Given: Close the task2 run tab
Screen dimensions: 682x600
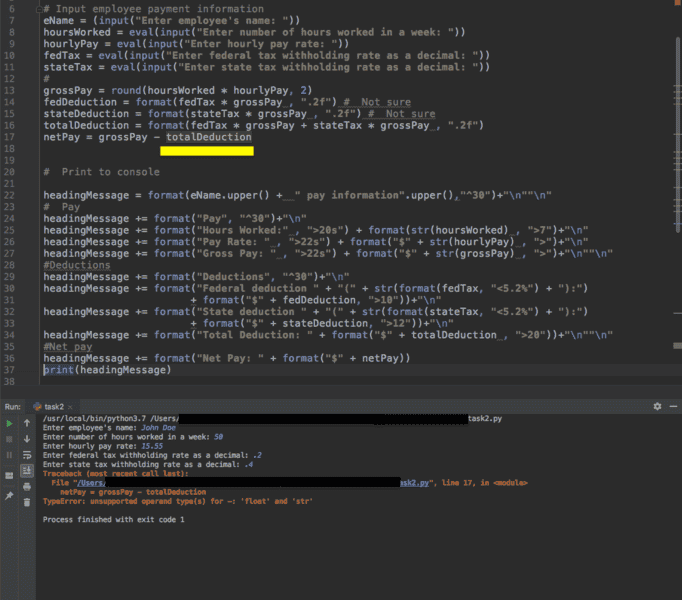Looking at the screenshot, I should pos(72,407).
